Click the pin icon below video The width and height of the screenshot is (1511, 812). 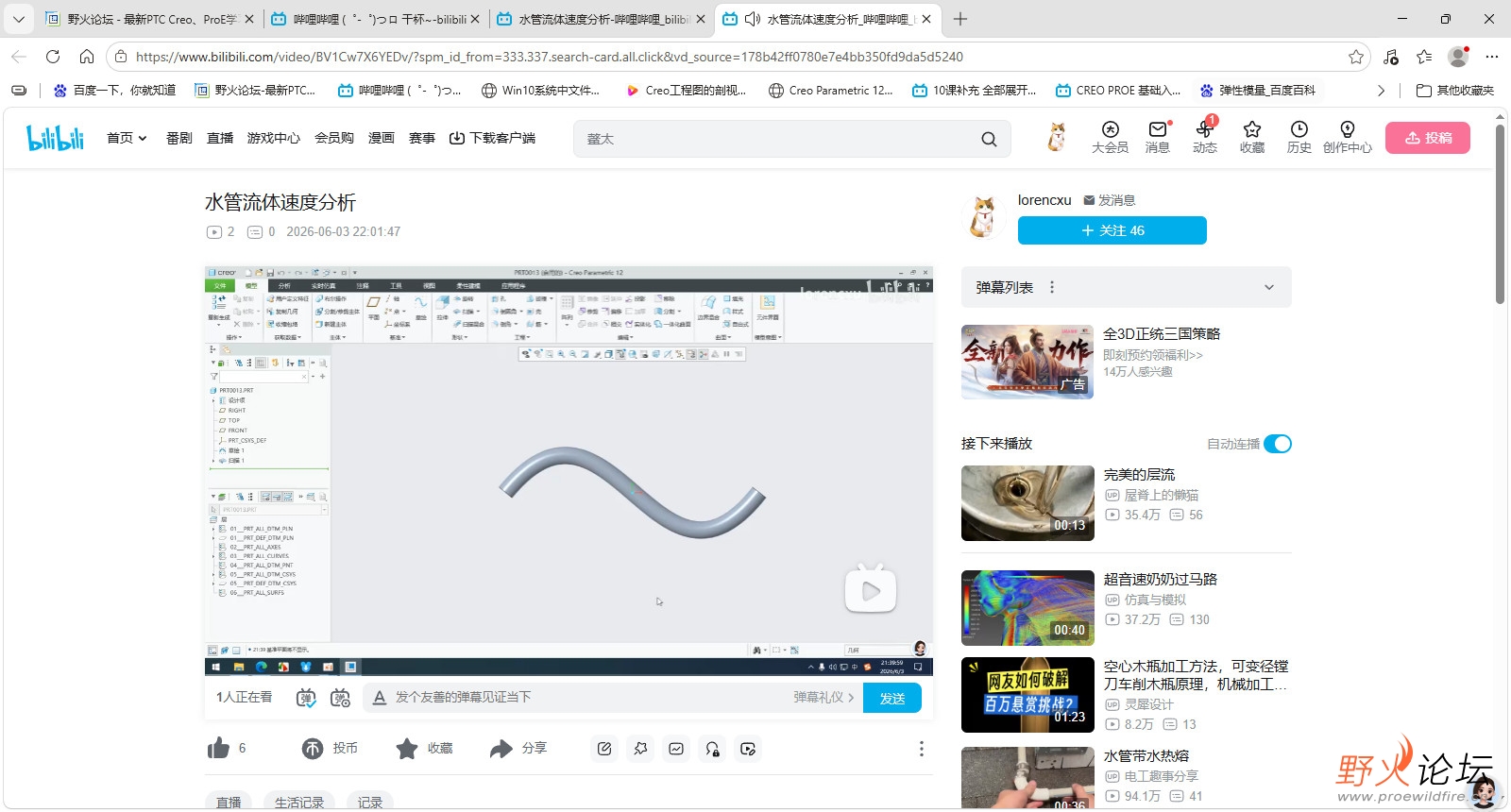tap(640, 749)
